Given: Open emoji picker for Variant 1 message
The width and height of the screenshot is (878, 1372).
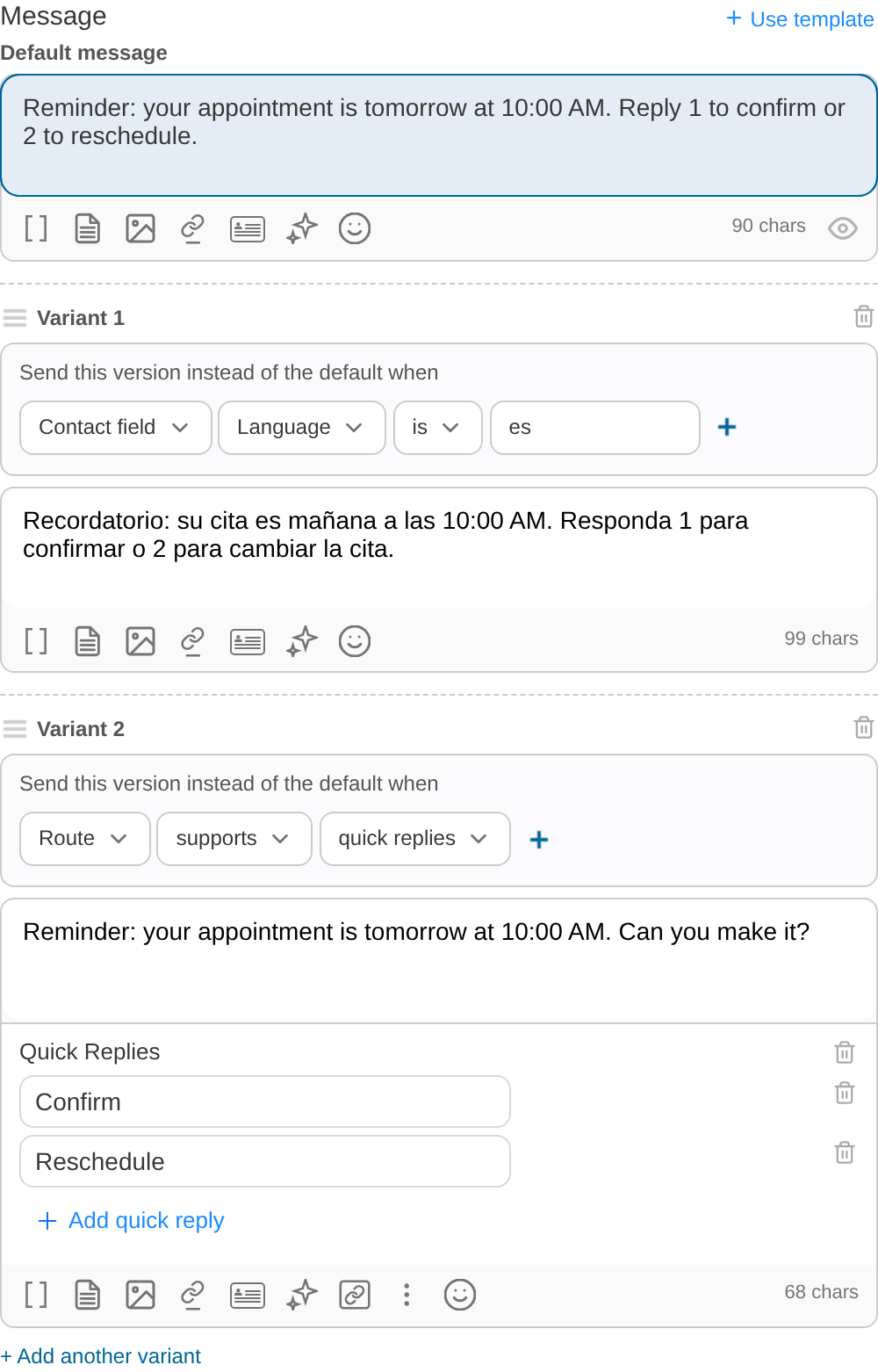Looking at the screenshot, I should pyautogui.click(x=355, y=641).
